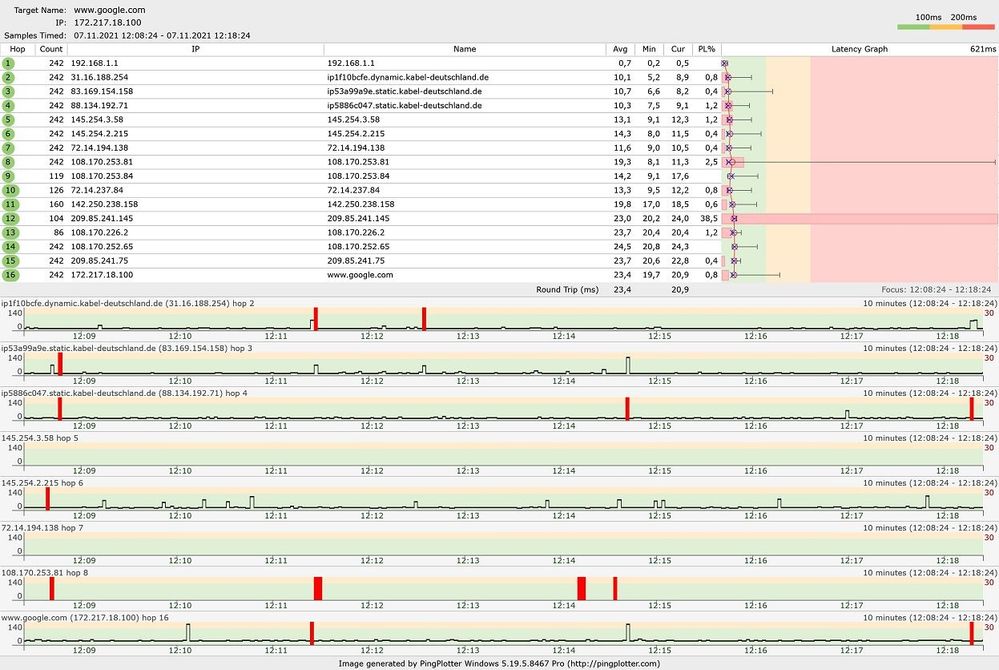
Task: Select the hop 4 green circle icon
Action: pos(8,106)
